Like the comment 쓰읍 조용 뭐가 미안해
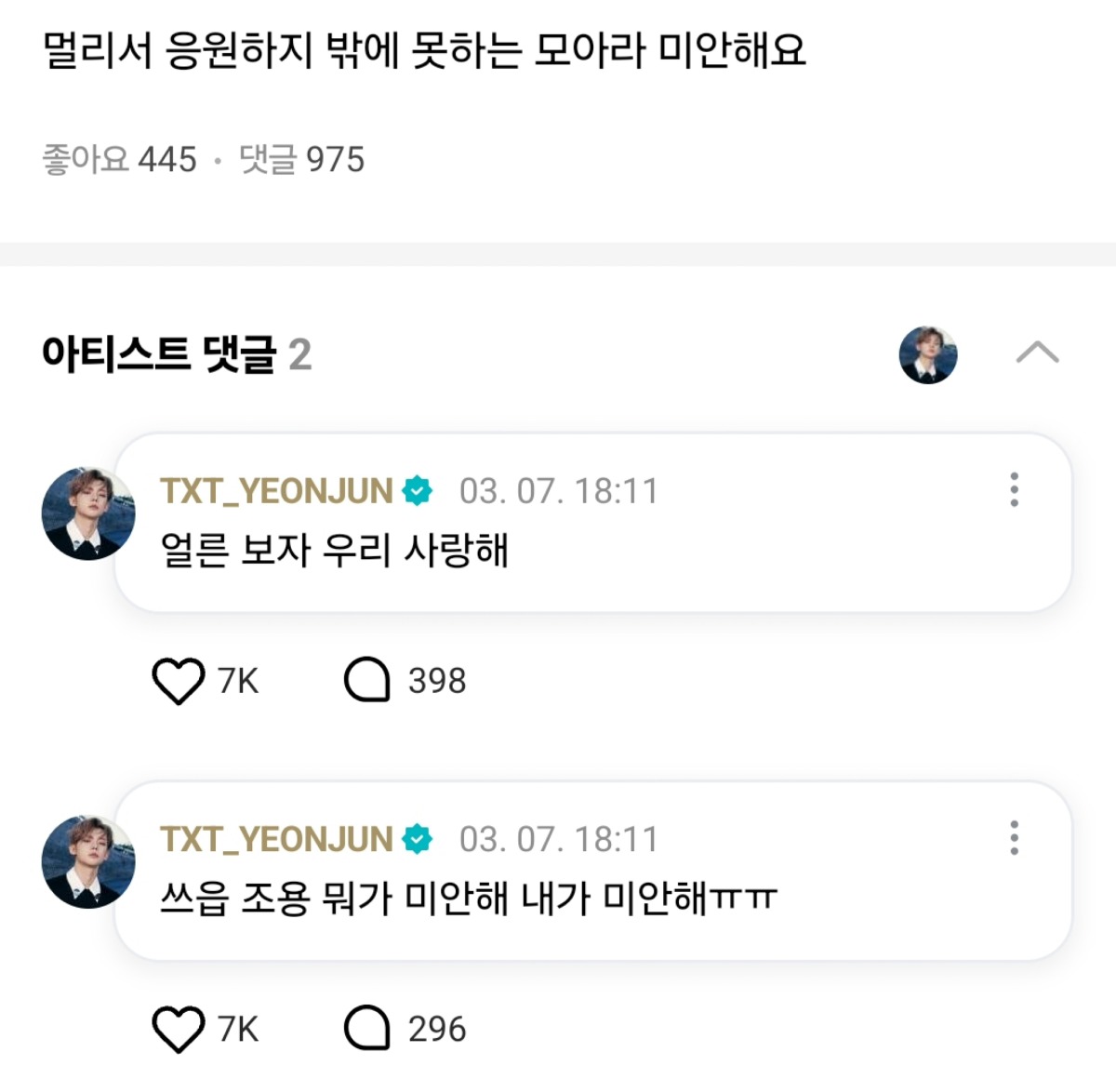 [x=178, y=1030]
